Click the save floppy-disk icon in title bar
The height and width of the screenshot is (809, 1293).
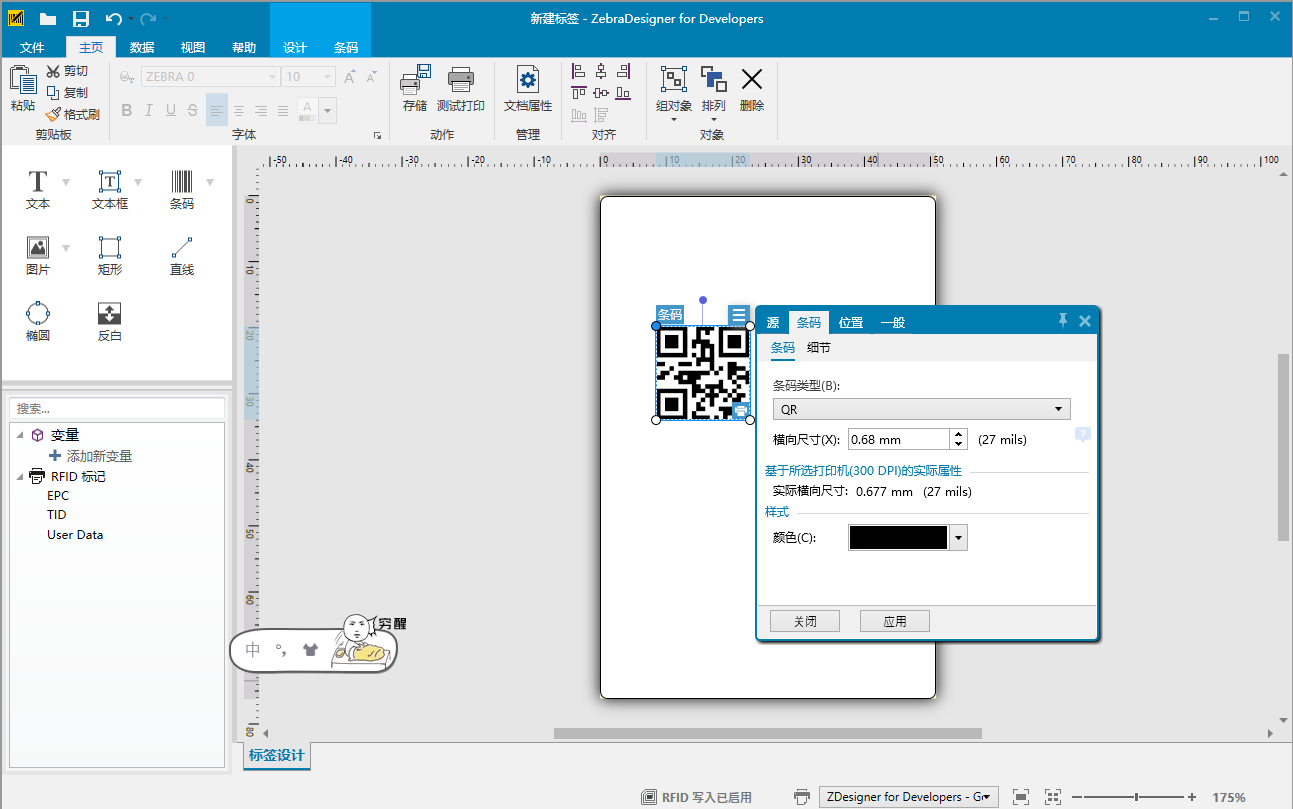pyautogui.click(x=81, y=19)
